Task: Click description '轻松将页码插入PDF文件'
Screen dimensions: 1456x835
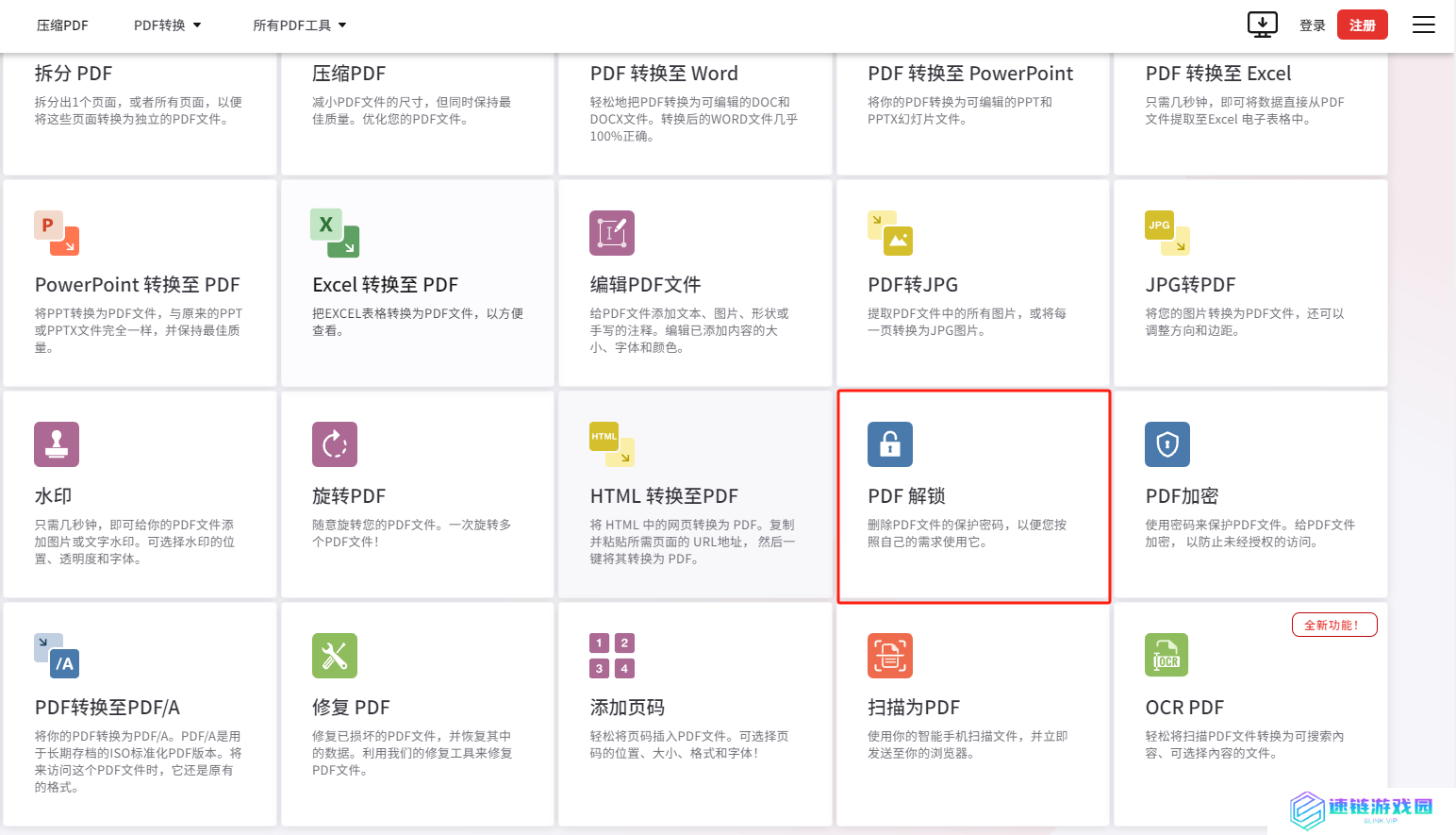Action: click(689, 744)
